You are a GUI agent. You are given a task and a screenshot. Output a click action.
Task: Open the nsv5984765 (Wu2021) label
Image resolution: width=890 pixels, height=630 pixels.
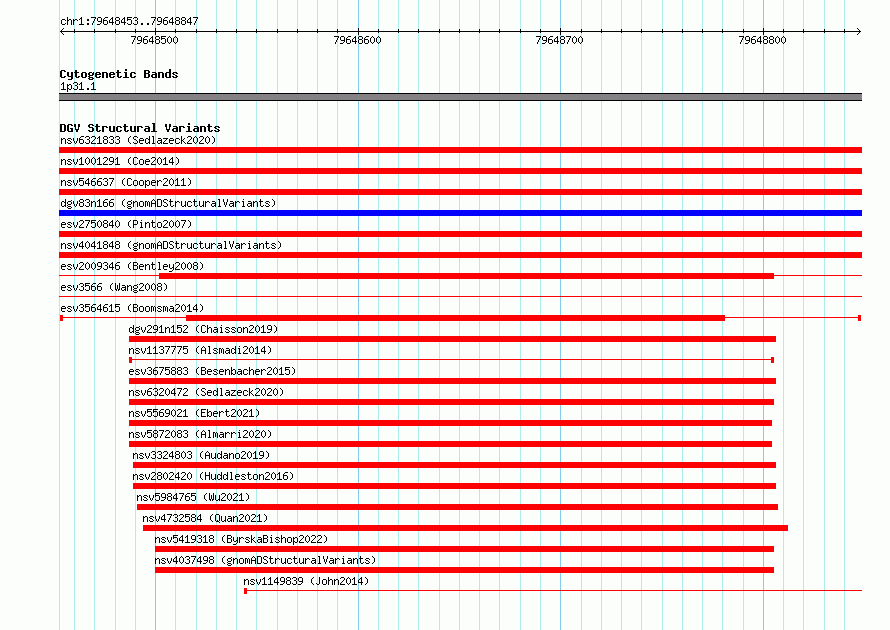coord(193,497)
